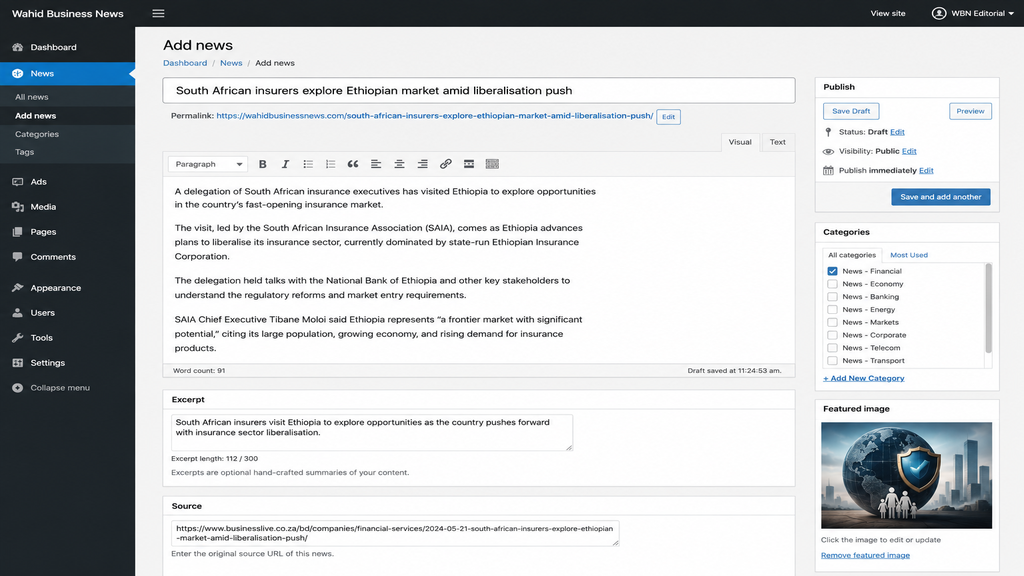Click the Collapse menu arrow icon

point(18,387)
